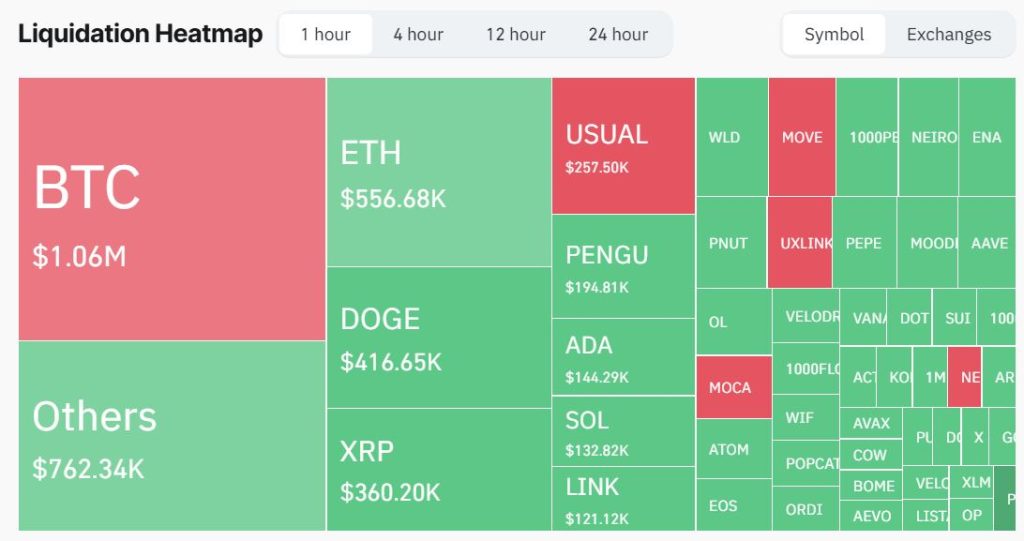Switch to the 4 hour timeframe
This screenshot has width=1024, height=541.
(x=418, y=35)
